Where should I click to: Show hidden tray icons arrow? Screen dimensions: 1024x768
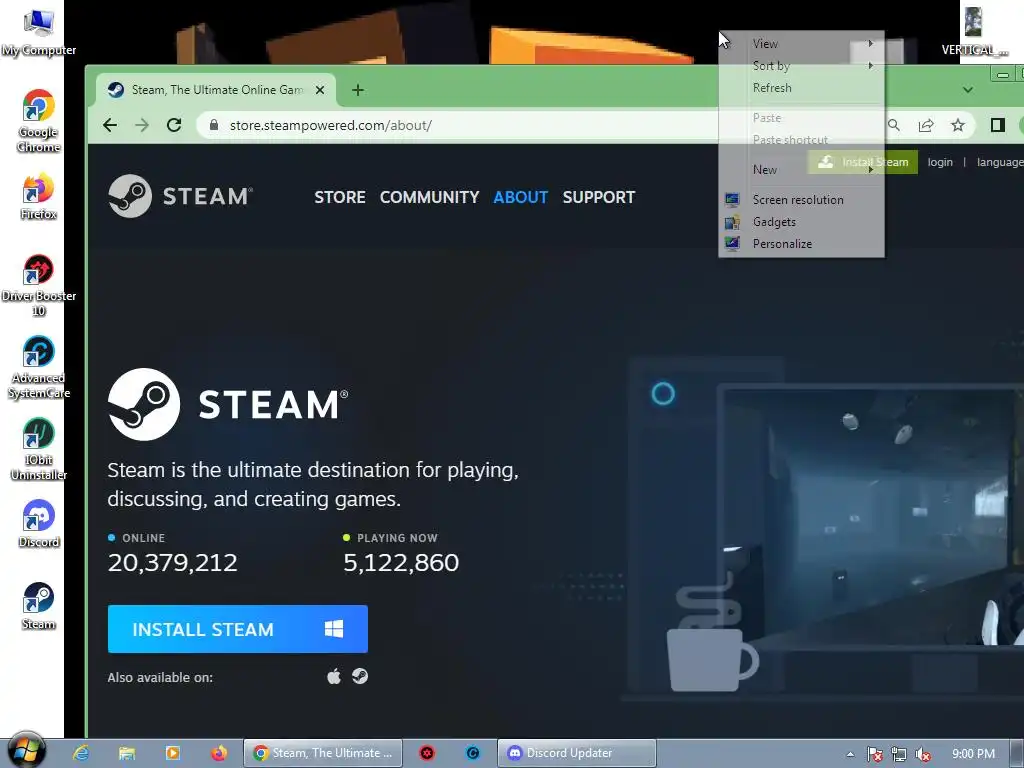[x=850, y=754]
